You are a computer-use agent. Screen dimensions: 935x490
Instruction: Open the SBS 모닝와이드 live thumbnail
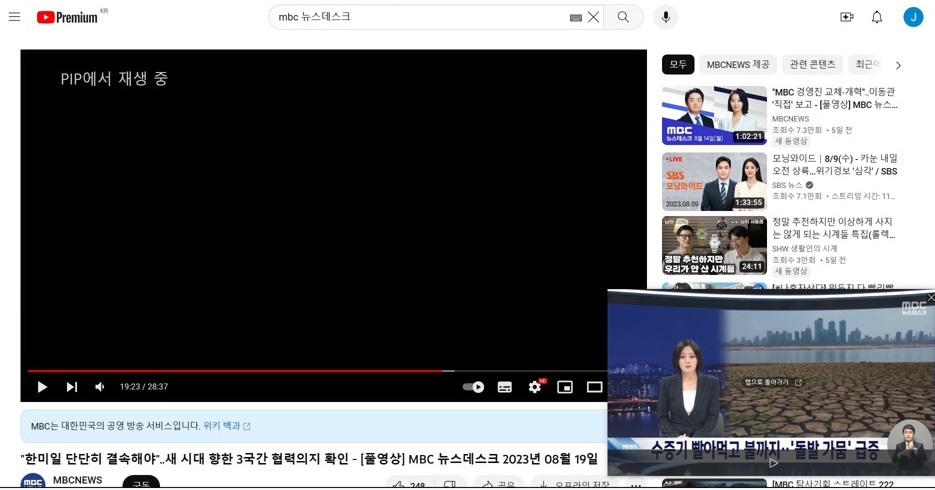[x=714, y=182]
